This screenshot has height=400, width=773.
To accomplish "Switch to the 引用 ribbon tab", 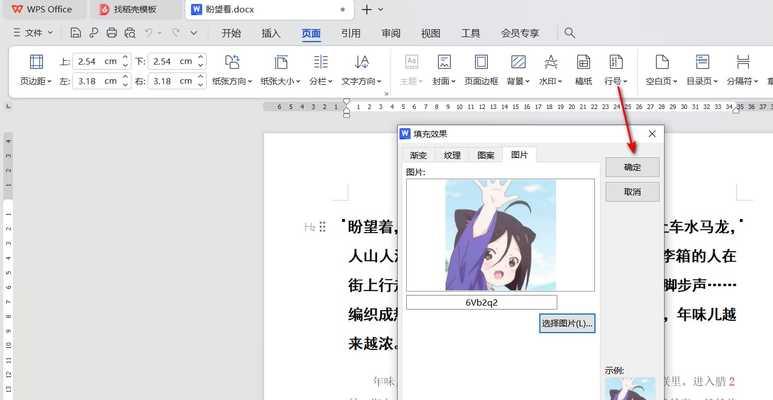I will tap(351, 33).
